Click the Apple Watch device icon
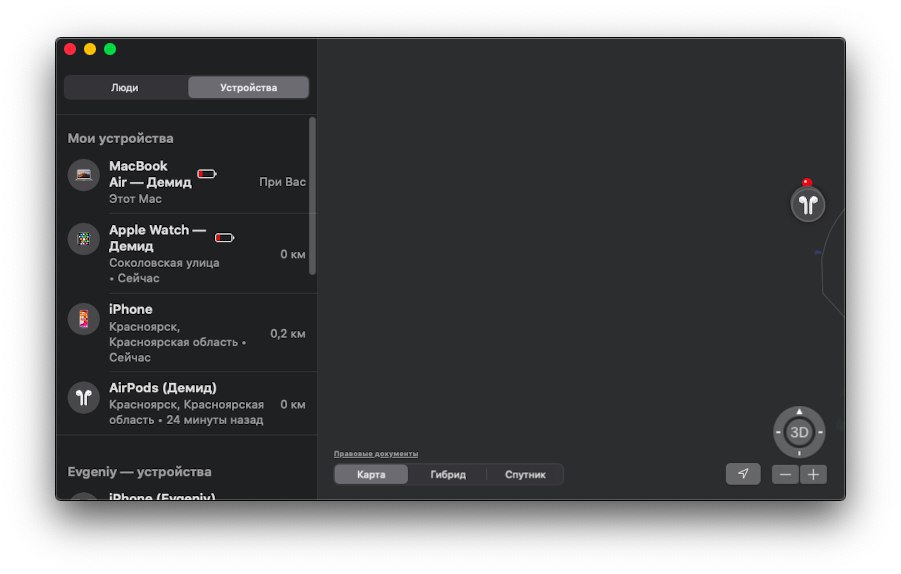Screen dimensions: 901x574 [x=84, y=238]
